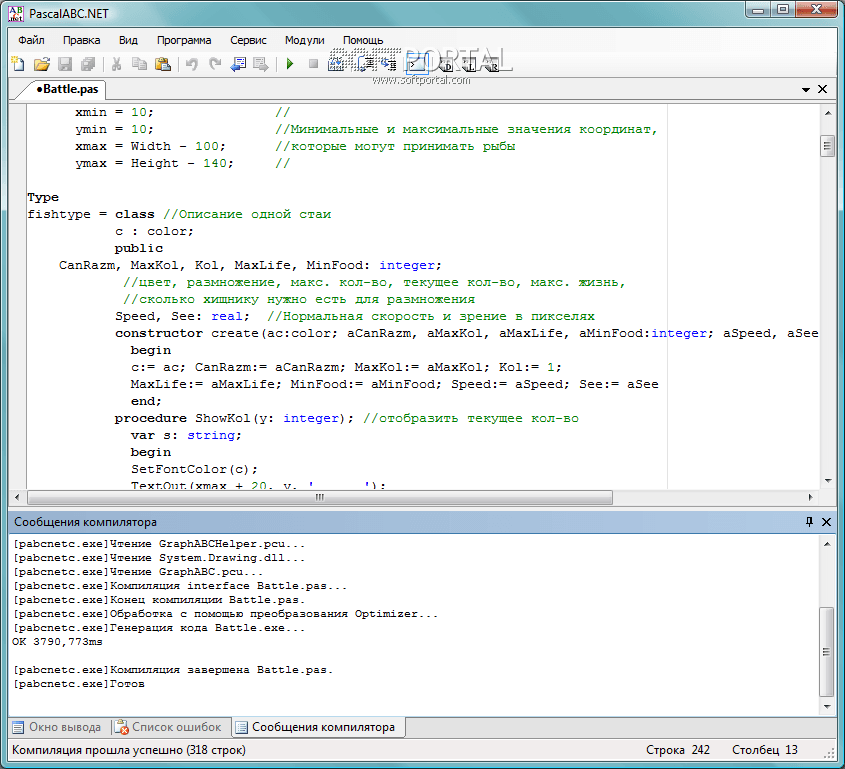Toggle pin on compiler messages panel
The height and width of the screenshot is (769, 845).
(x=809, y=522)
